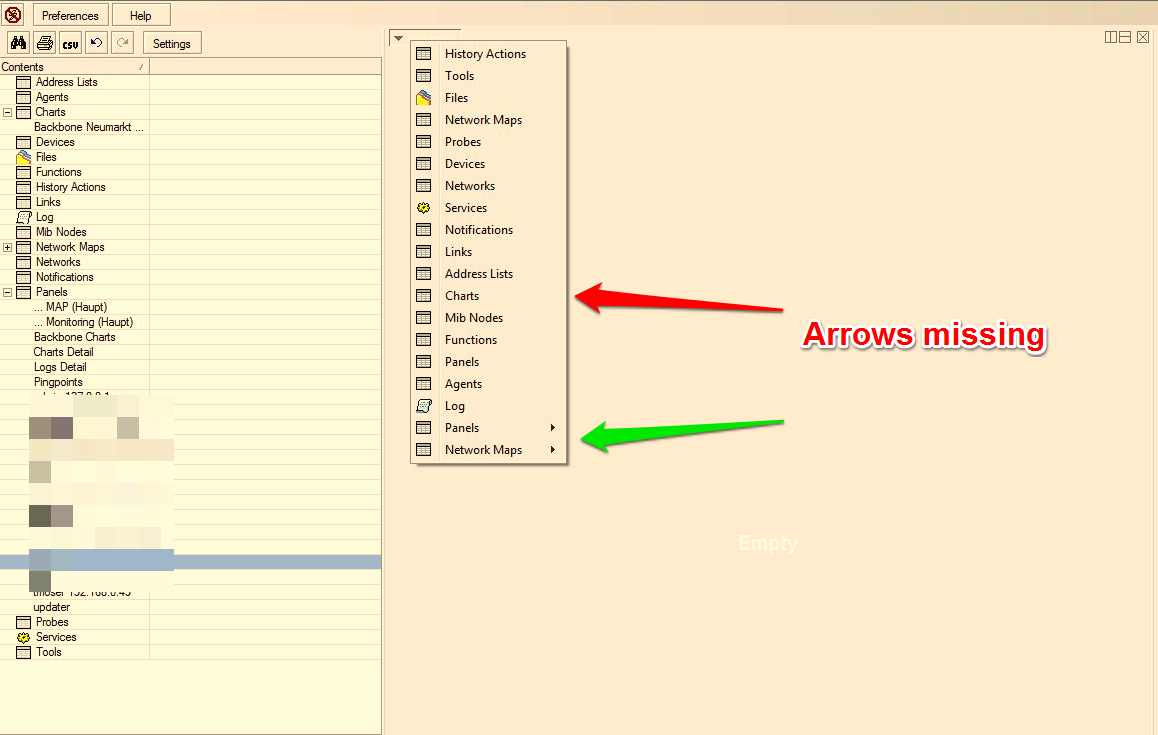Click the Log scroll icon in the popup menu
This screenshot has height=735, width=1158.
[x=424, y=406]
